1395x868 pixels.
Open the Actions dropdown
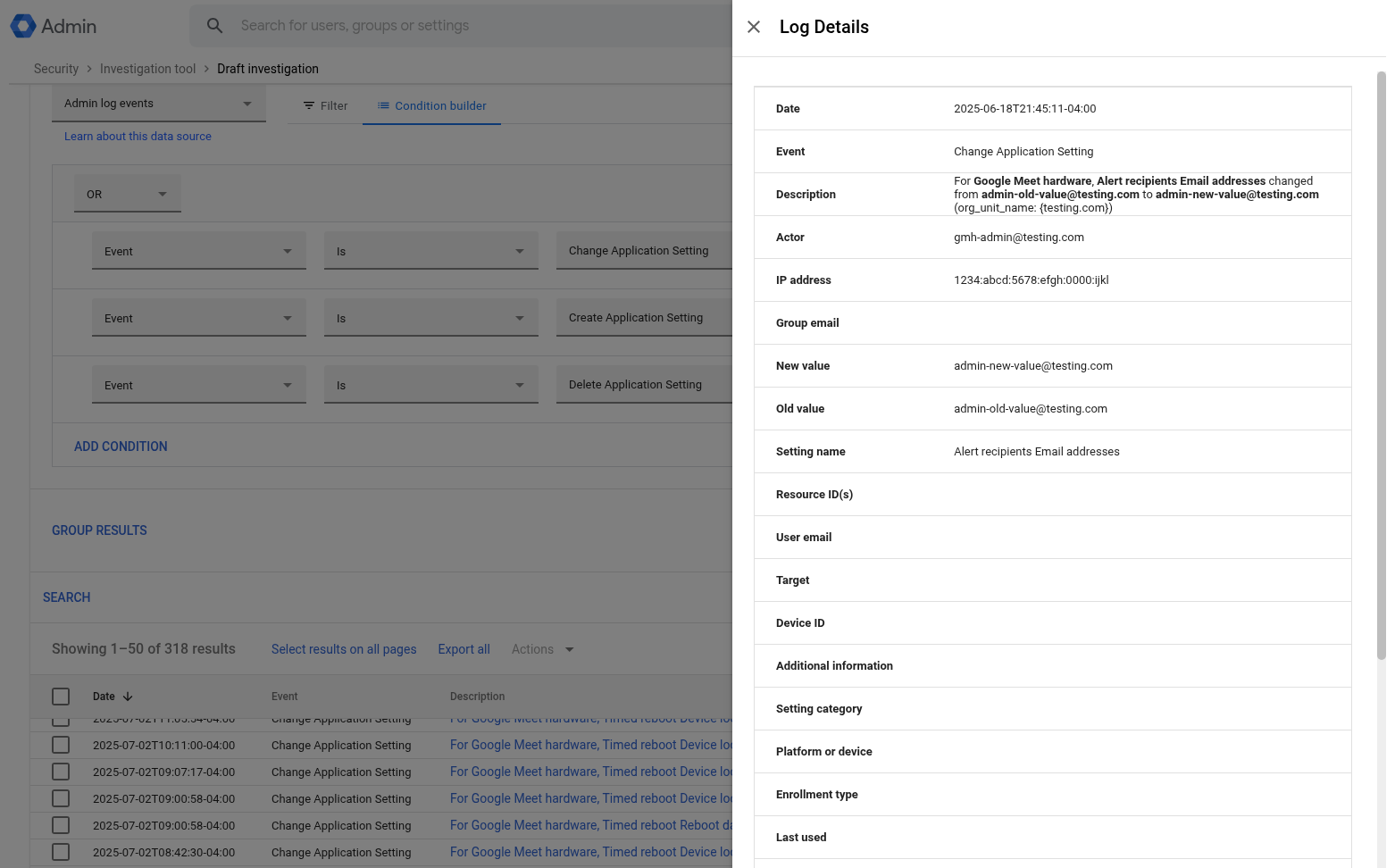pos(542,649)
